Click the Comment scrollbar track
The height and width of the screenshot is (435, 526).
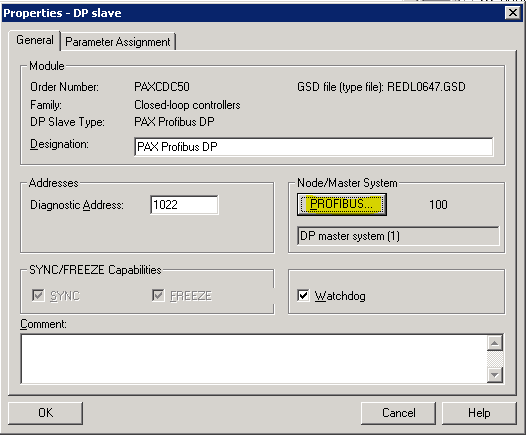(495, 359)
